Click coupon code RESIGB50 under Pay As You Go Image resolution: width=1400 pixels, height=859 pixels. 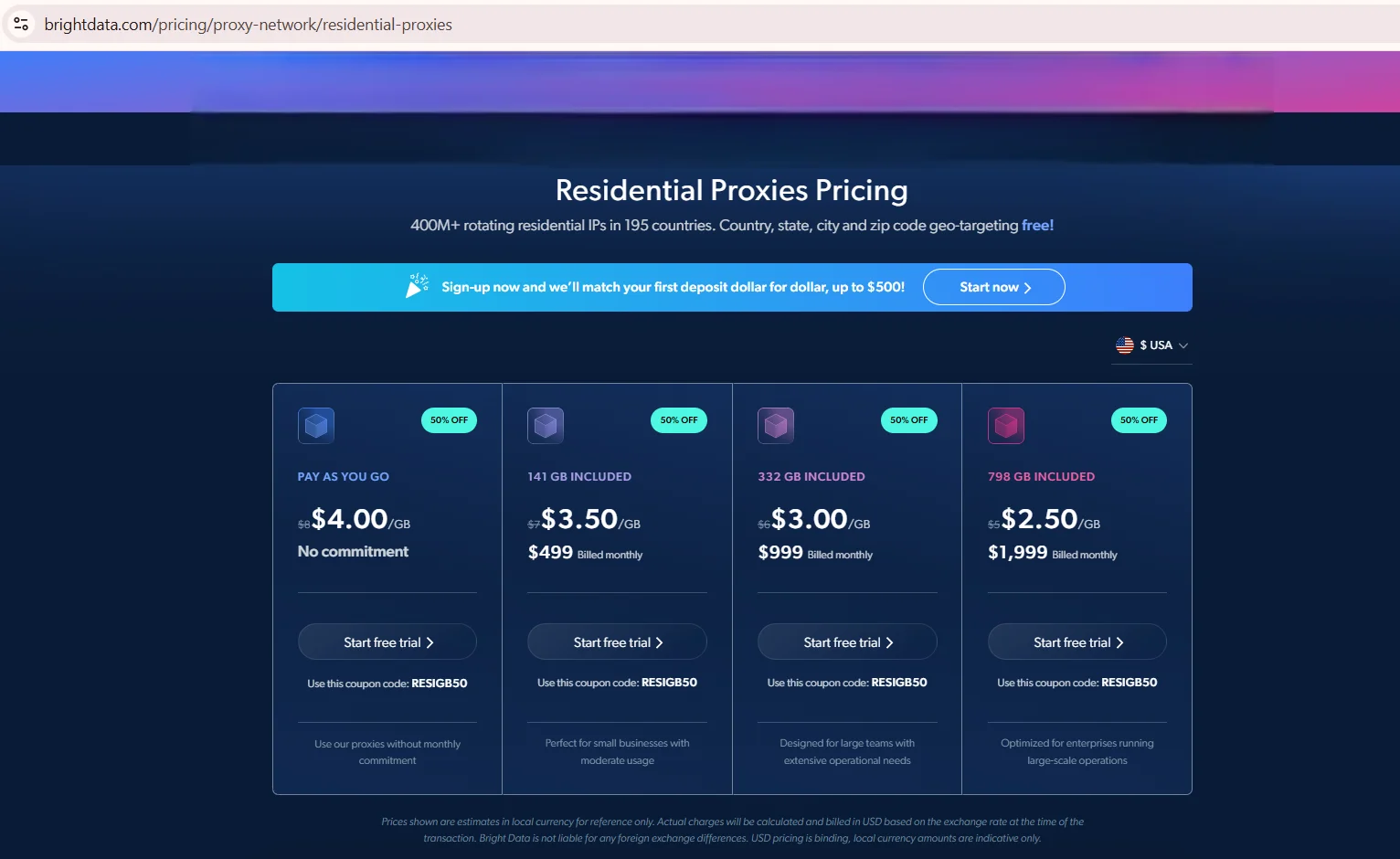click(440, 684)
